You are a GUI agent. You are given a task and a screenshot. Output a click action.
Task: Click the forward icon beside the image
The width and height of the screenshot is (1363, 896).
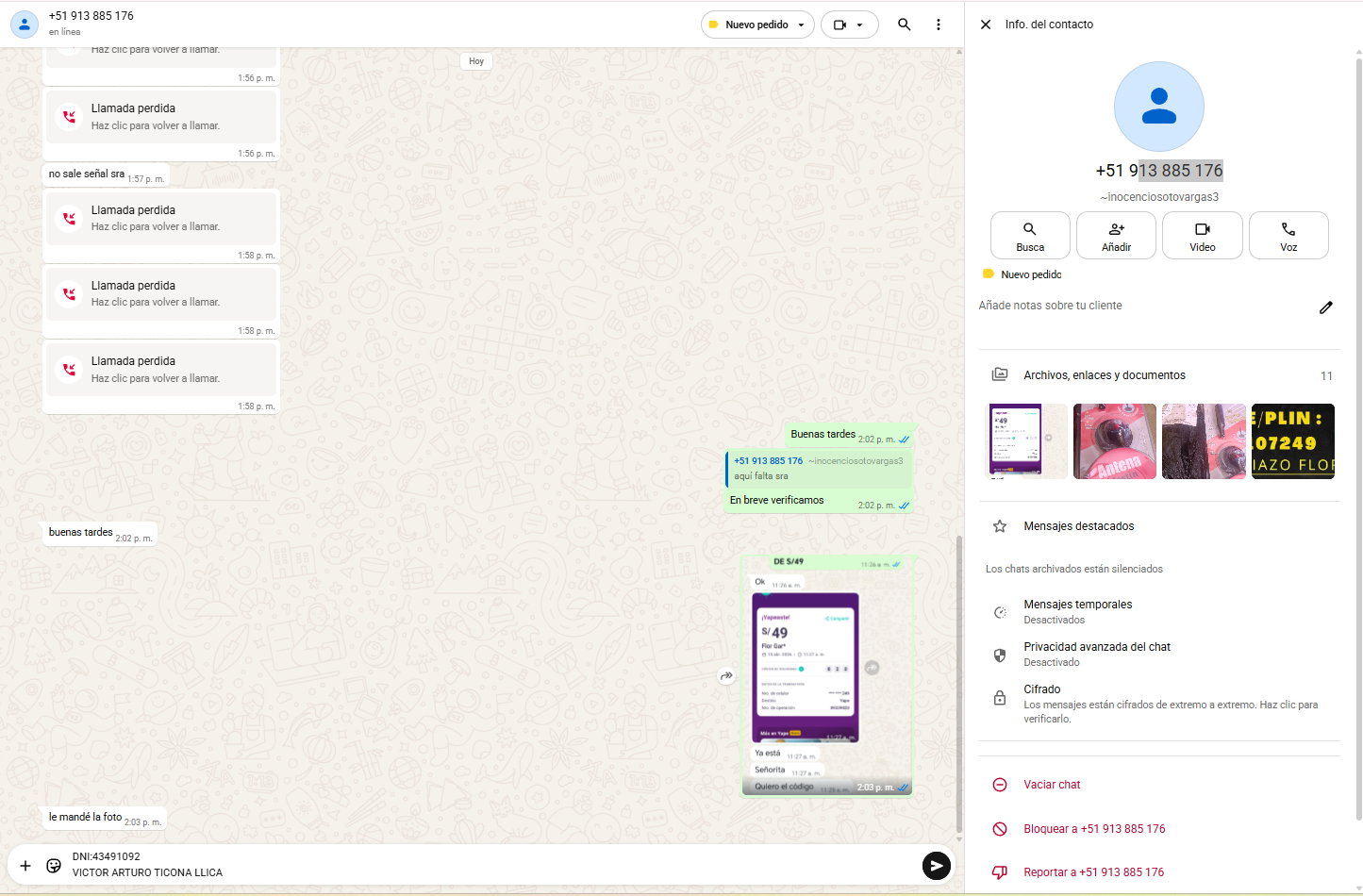pyautogui.click(x=726, y=675)
